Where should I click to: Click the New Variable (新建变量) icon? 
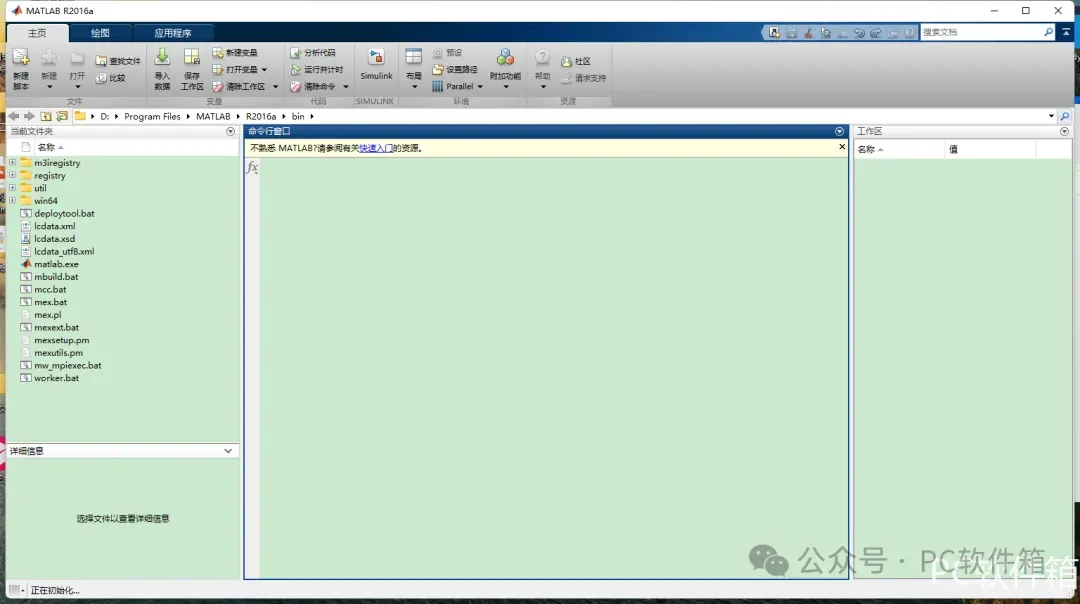pyautogui.click(x=218, y=53)
